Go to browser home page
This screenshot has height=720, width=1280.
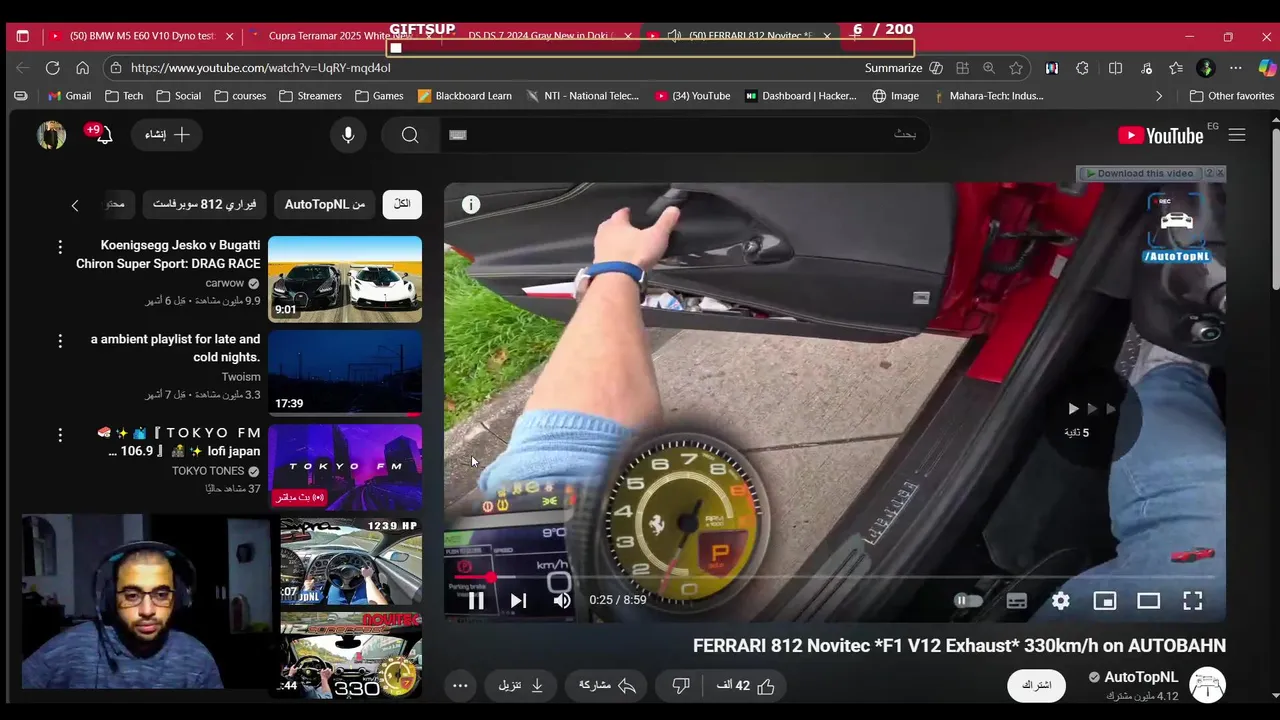82,68
